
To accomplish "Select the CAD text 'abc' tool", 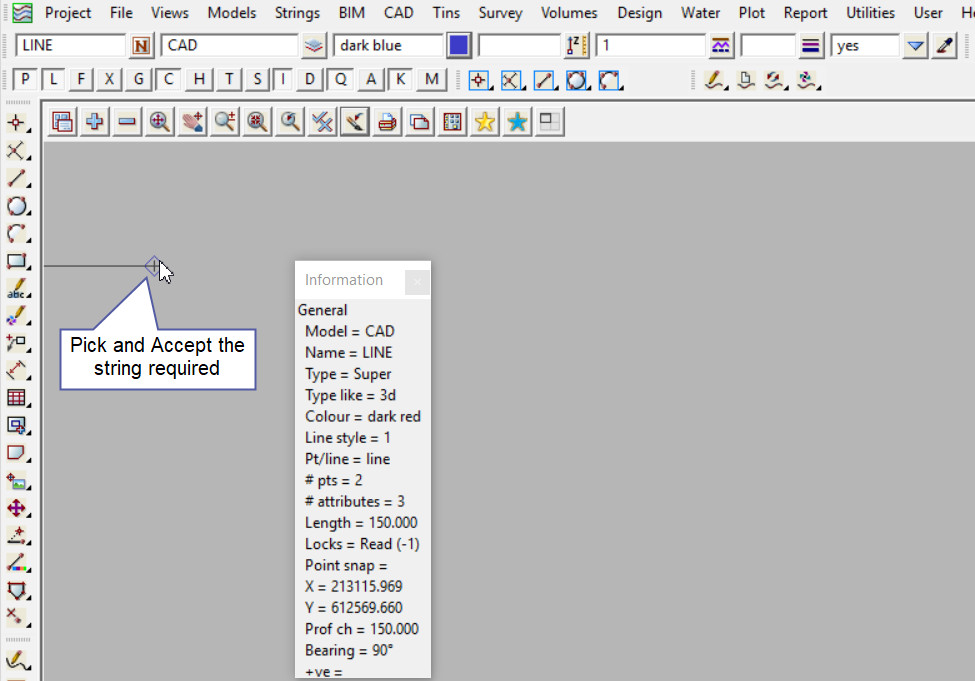I will pos(16,290).
